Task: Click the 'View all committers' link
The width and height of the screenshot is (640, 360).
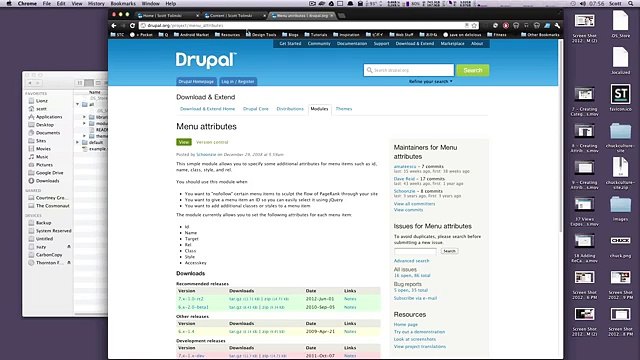Action: tap(414, 204)
